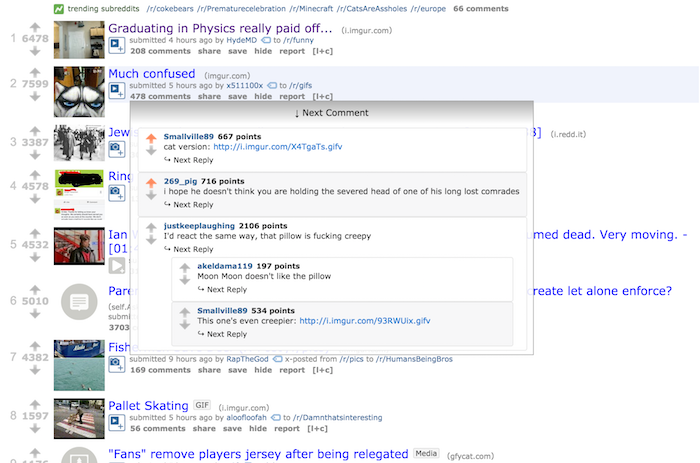Image resolution: width=700 pixels, height=463 pixels.
Task: Expand the camera preview on the Jewish post
Action: pos(117,149)
